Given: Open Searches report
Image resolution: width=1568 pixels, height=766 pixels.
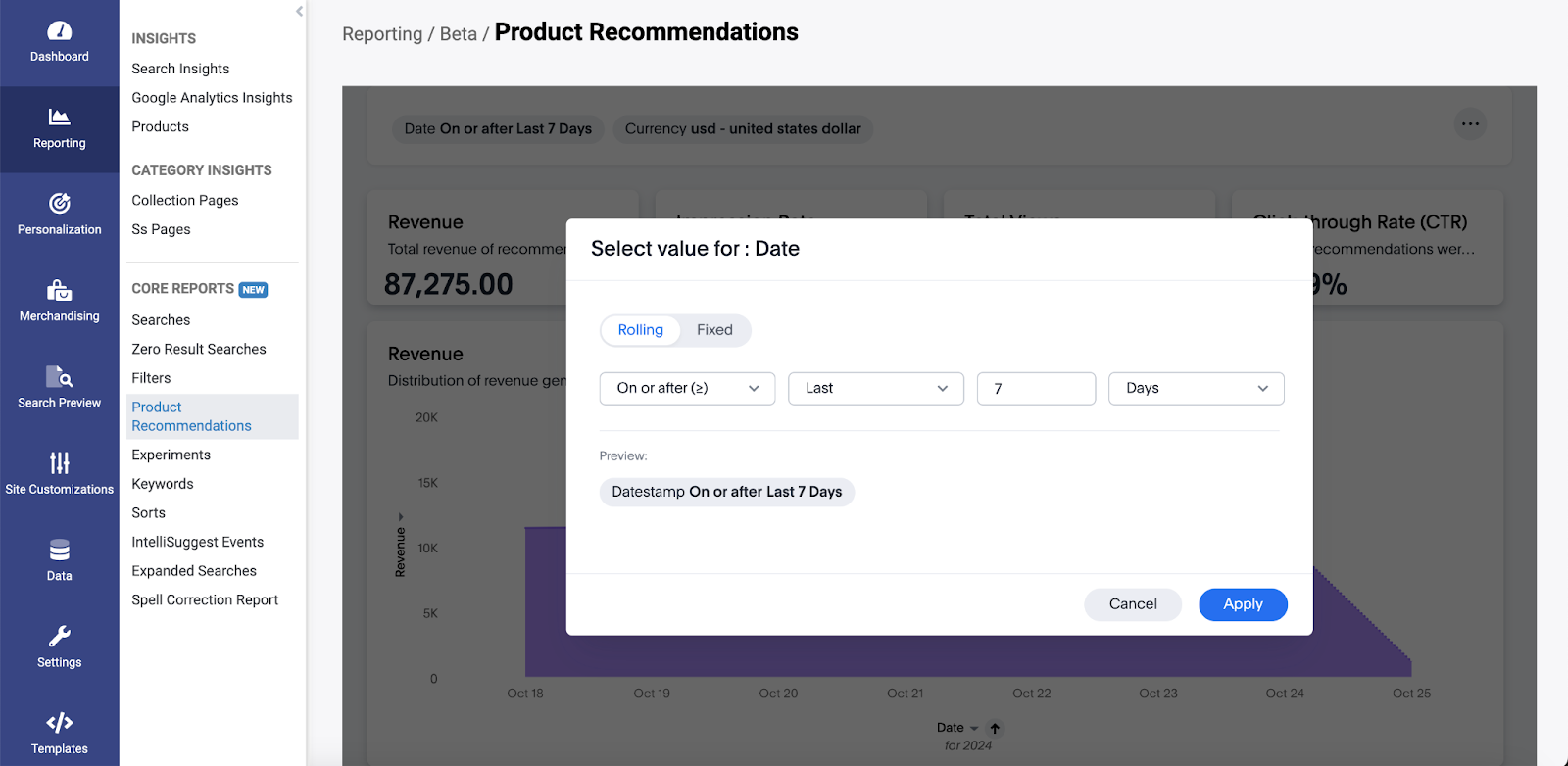Looking at the screenshot, I should (161, 320).
